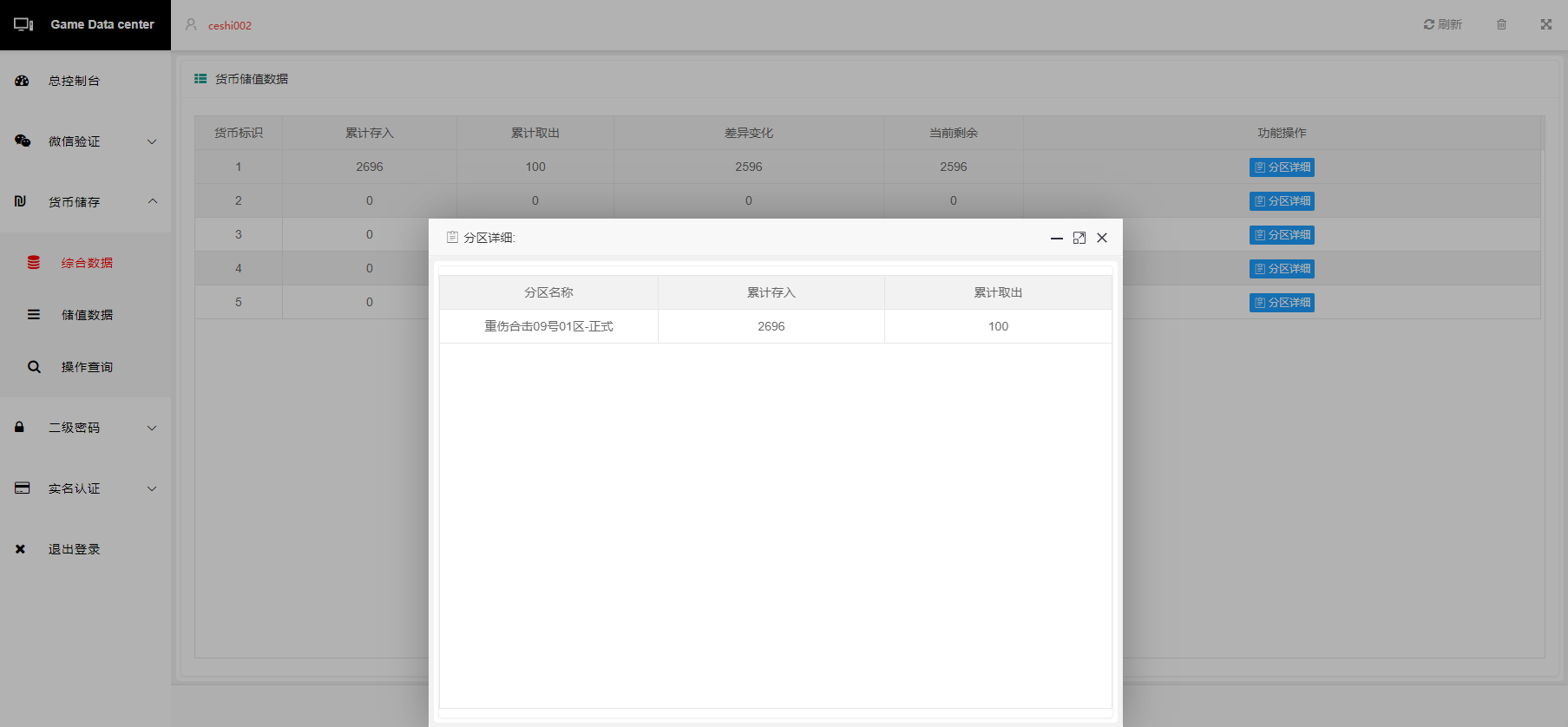Click the card icon beside 实名认证

[23, 488]
